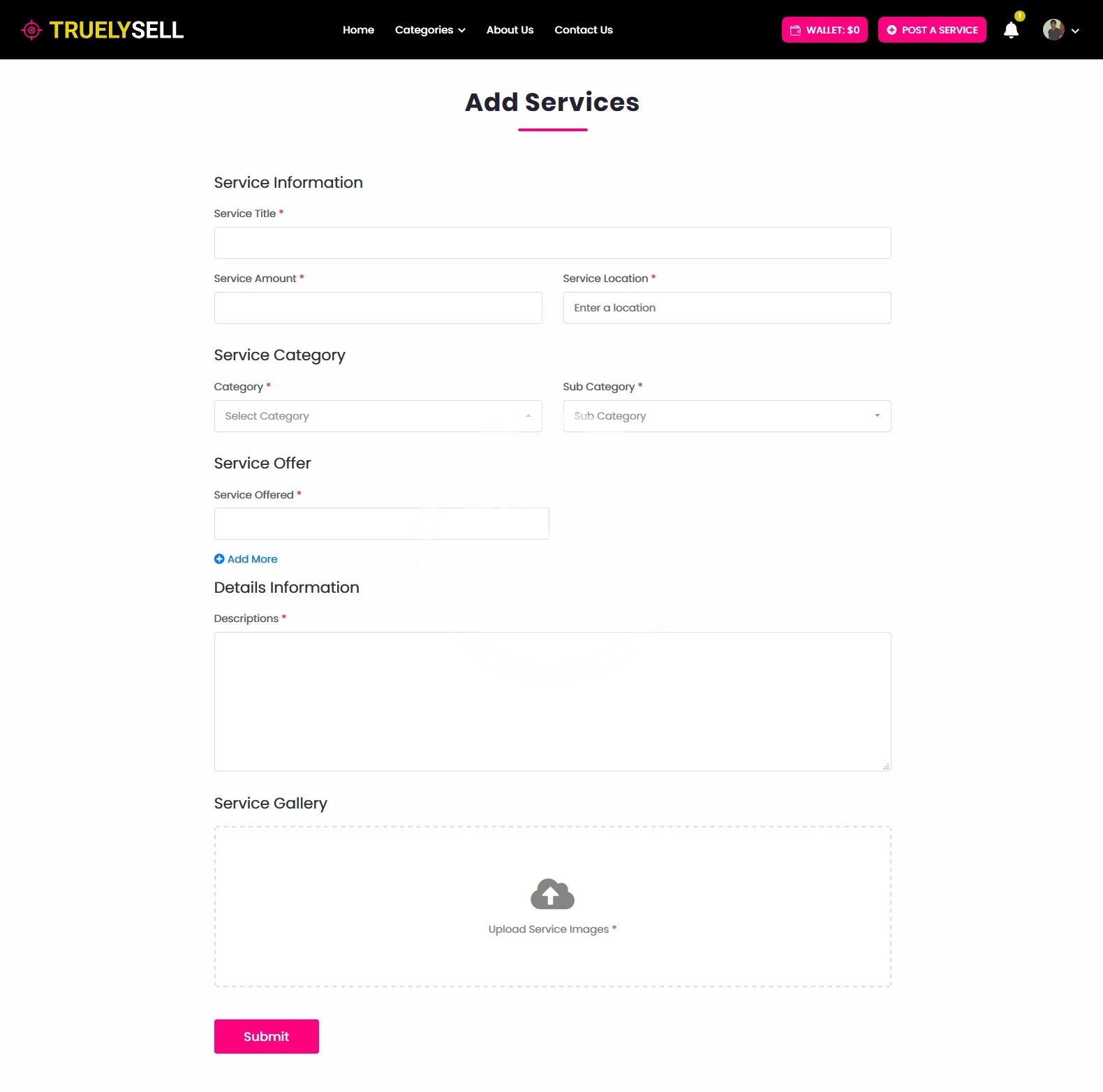This screenshot has width=1103, height=1092.
Task: Click the plus icon beside Add More
Action: pos(219,559)
